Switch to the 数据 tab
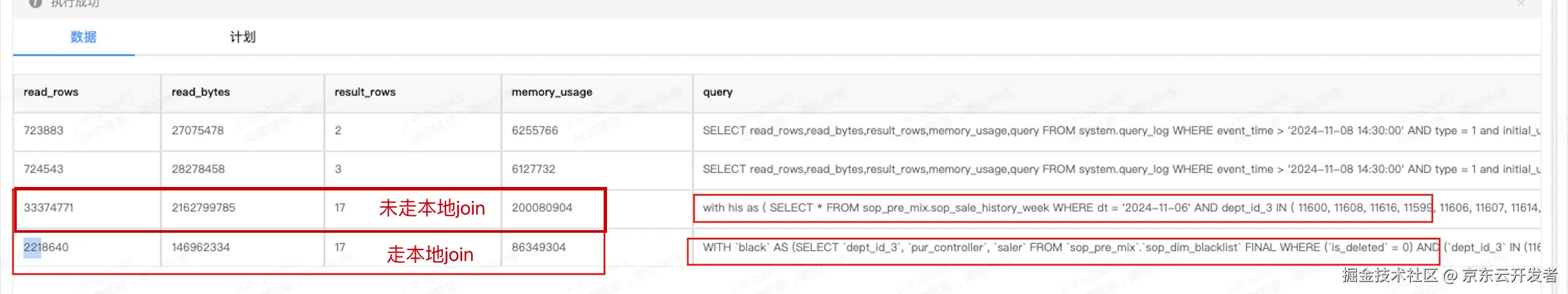Image resolution: width=1568 pixels, height=294 pixels. coord(83,37)
